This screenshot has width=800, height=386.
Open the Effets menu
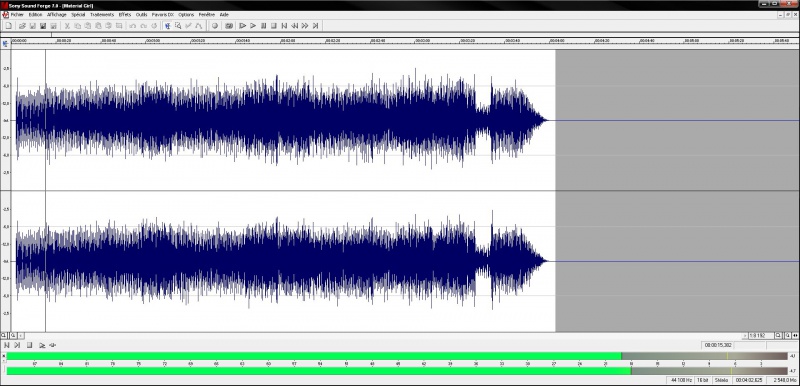[125, 15]
